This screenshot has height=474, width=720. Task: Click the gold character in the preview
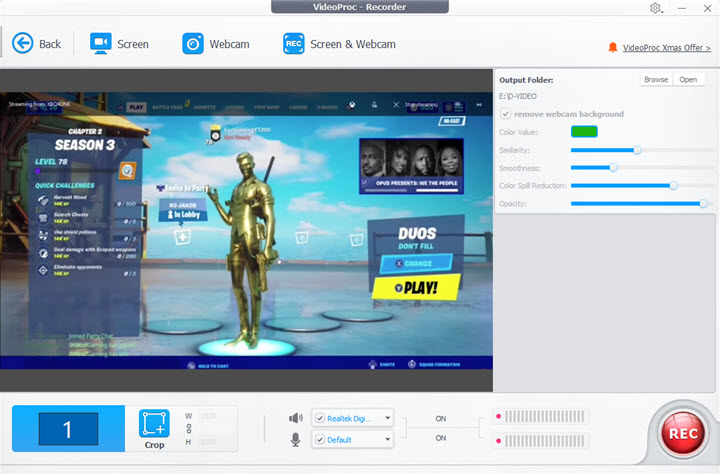247,250
